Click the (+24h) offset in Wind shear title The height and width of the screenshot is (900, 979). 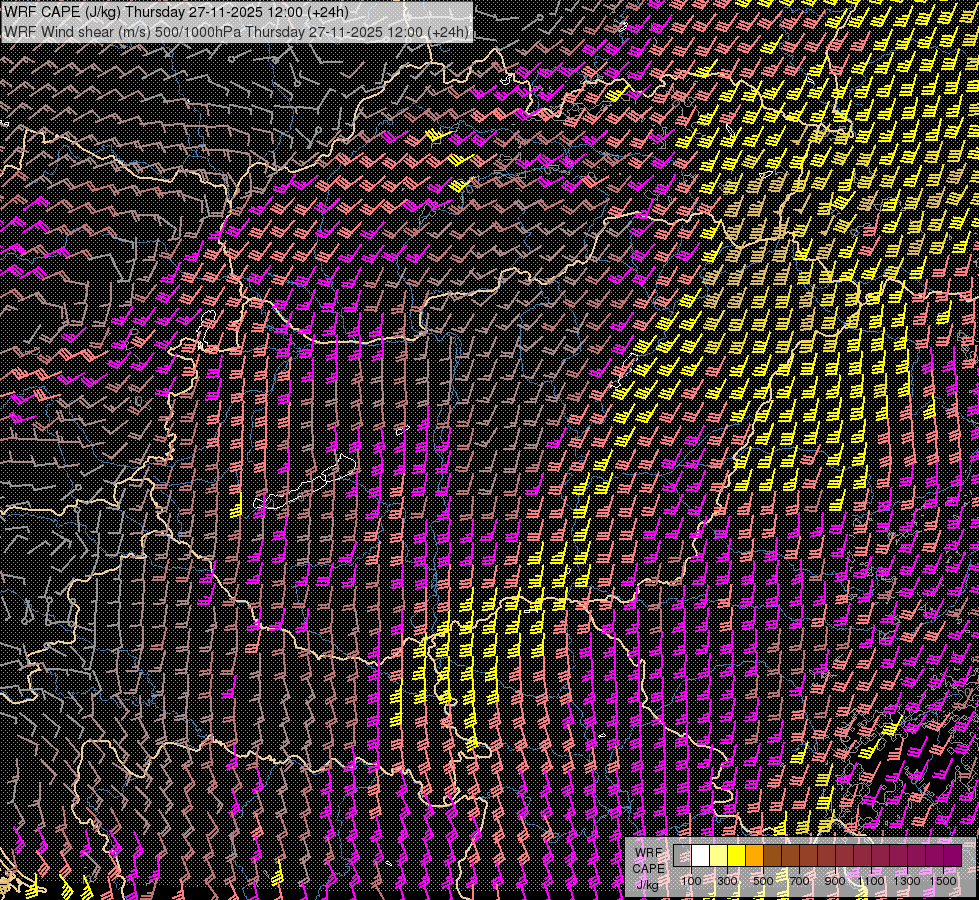[447, 31]
